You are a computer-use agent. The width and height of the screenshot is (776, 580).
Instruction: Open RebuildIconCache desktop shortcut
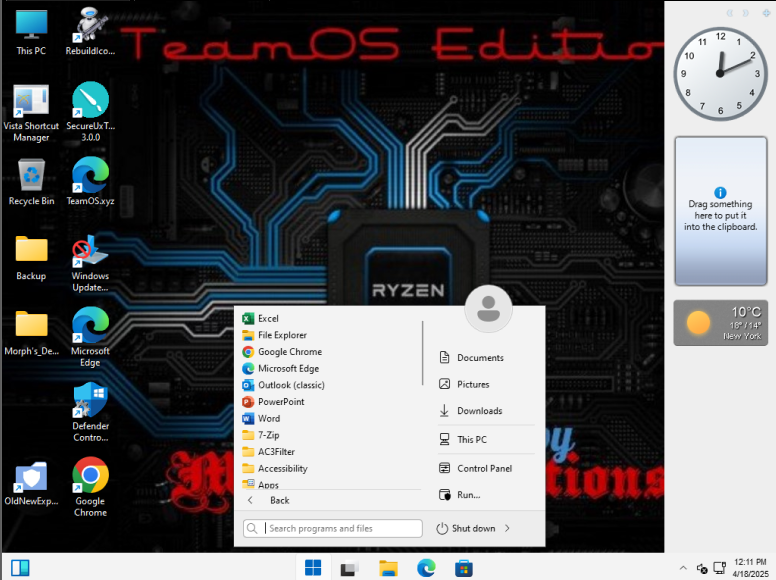[90, 31]
